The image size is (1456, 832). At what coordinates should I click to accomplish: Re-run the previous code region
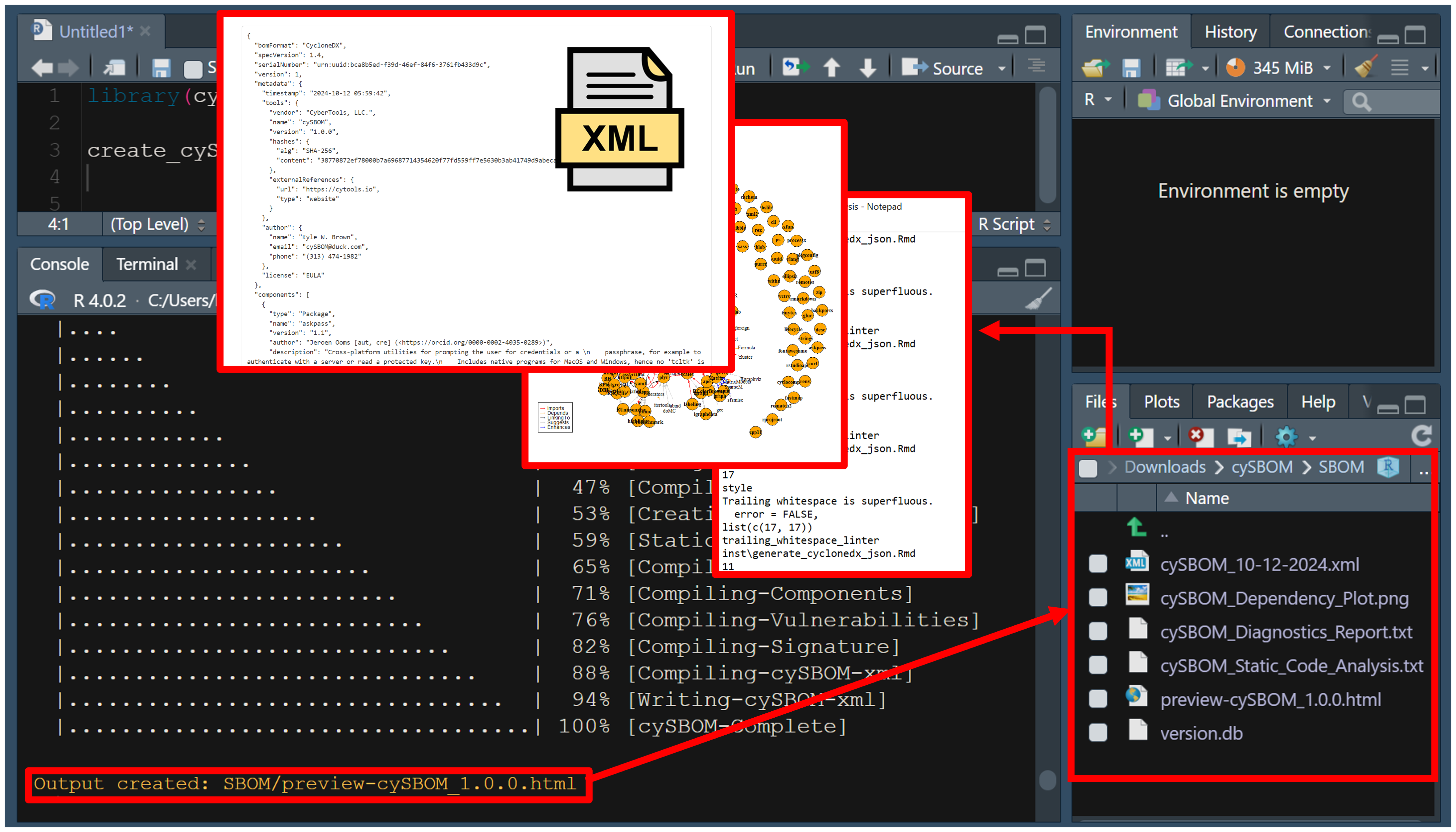[x=795, y=67]
